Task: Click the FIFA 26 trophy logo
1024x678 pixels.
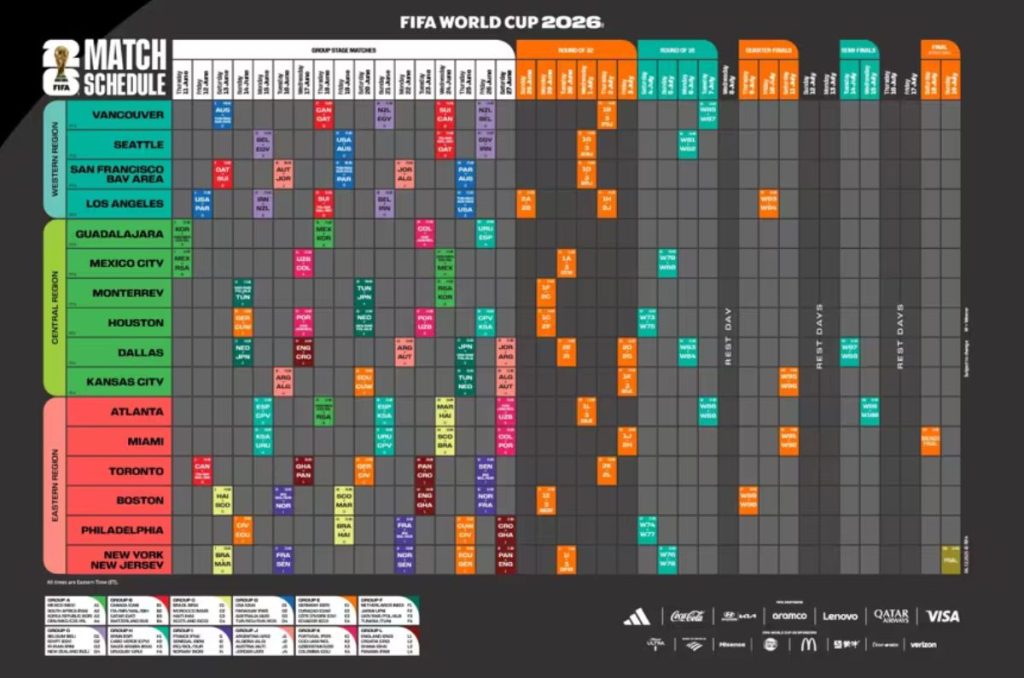Action: 60,69
